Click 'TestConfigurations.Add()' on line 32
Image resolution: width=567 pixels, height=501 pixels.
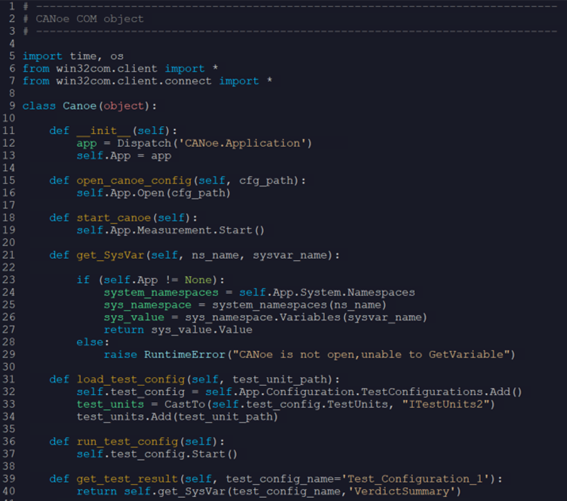point(442,392)
